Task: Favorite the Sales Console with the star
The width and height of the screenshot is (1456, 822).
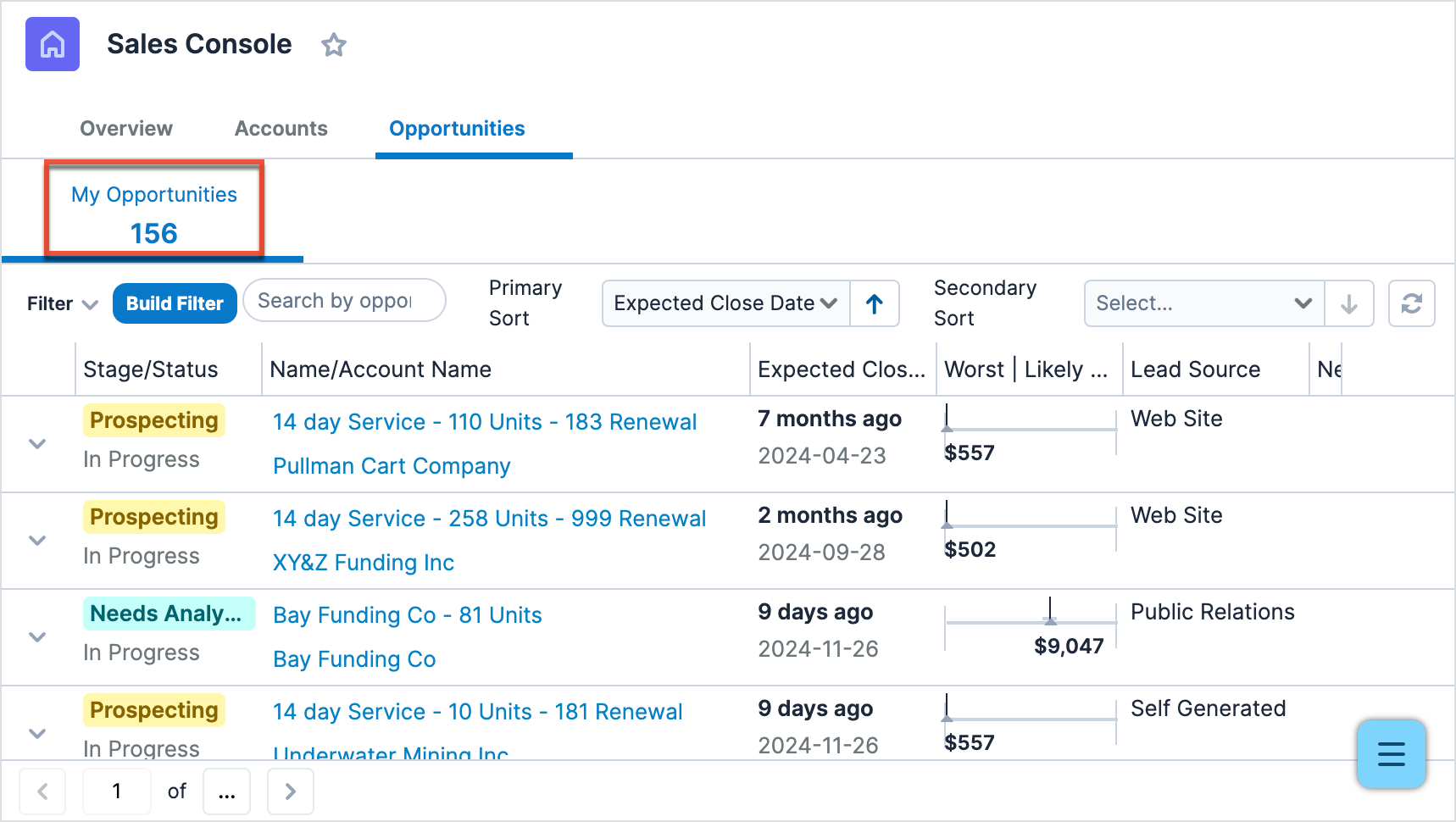Action: click(x=334, y=45)
